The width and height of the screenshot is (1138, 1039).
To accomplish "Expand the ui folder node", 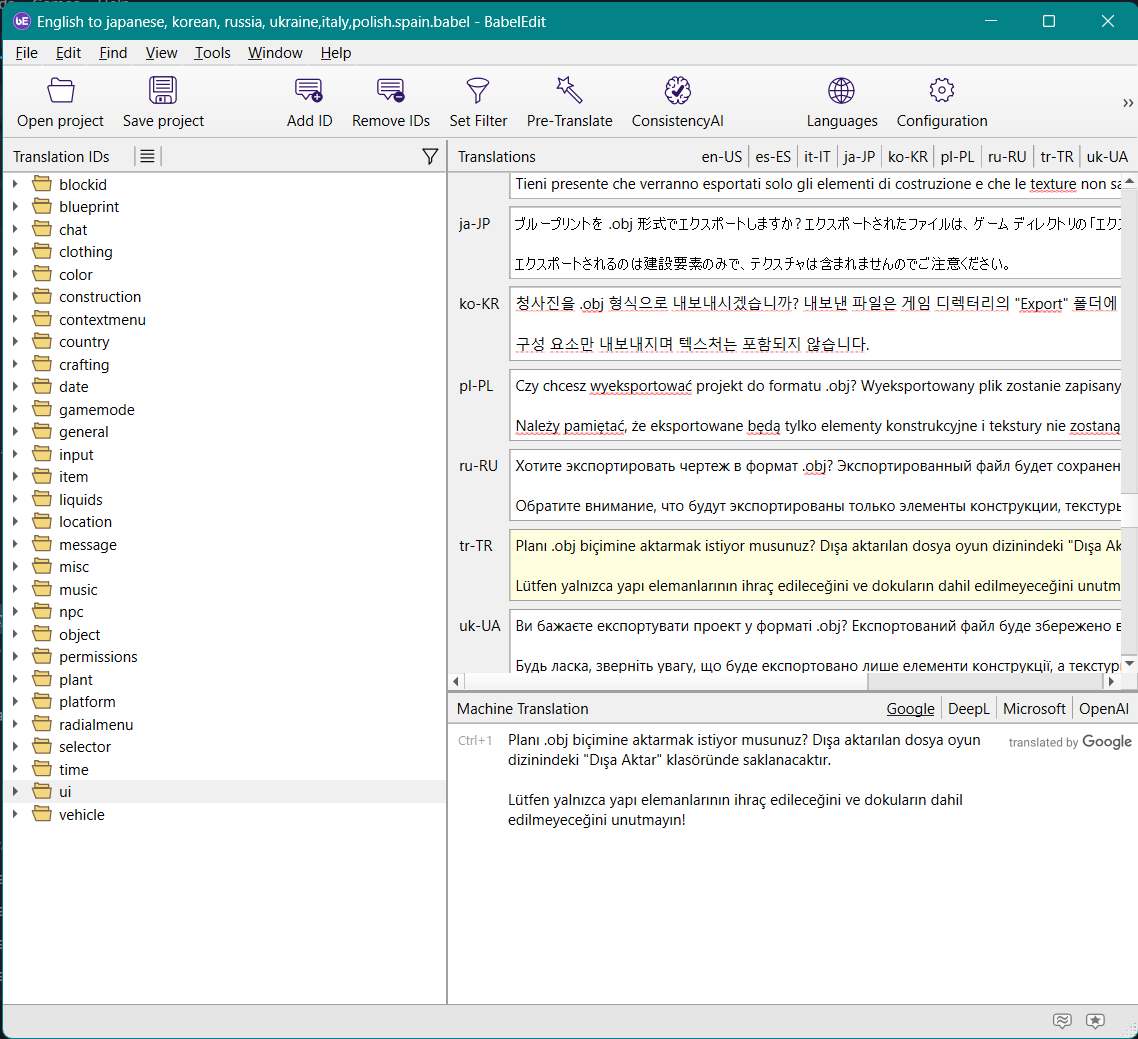I will click(x=15, y=792).
